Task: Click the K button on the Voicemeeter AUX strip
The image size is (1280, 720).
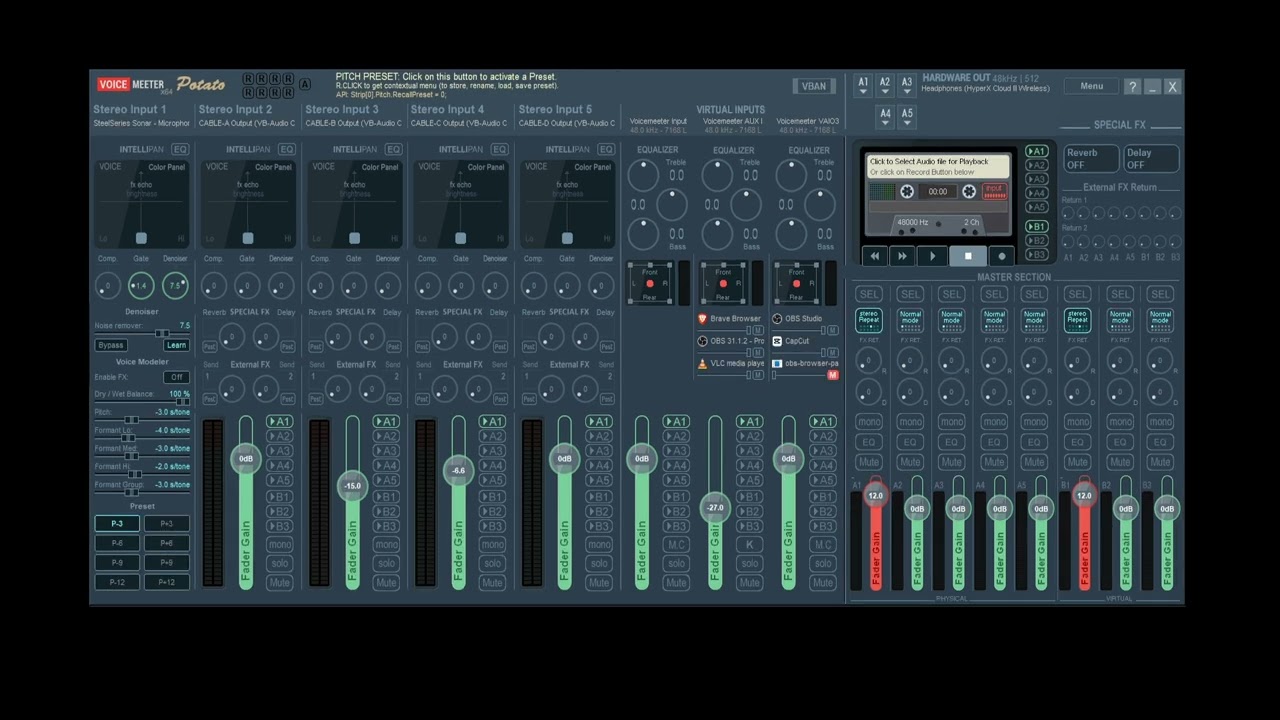Action: pyautogui.click(x=749, y=545)
